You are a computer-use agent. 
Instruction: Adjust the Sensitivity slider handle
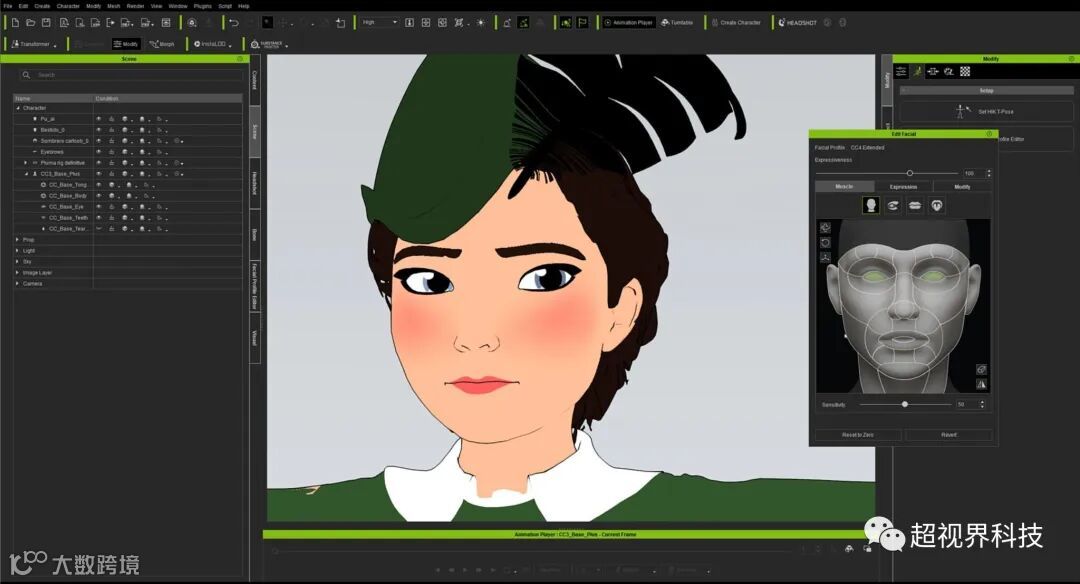(905, 404)
